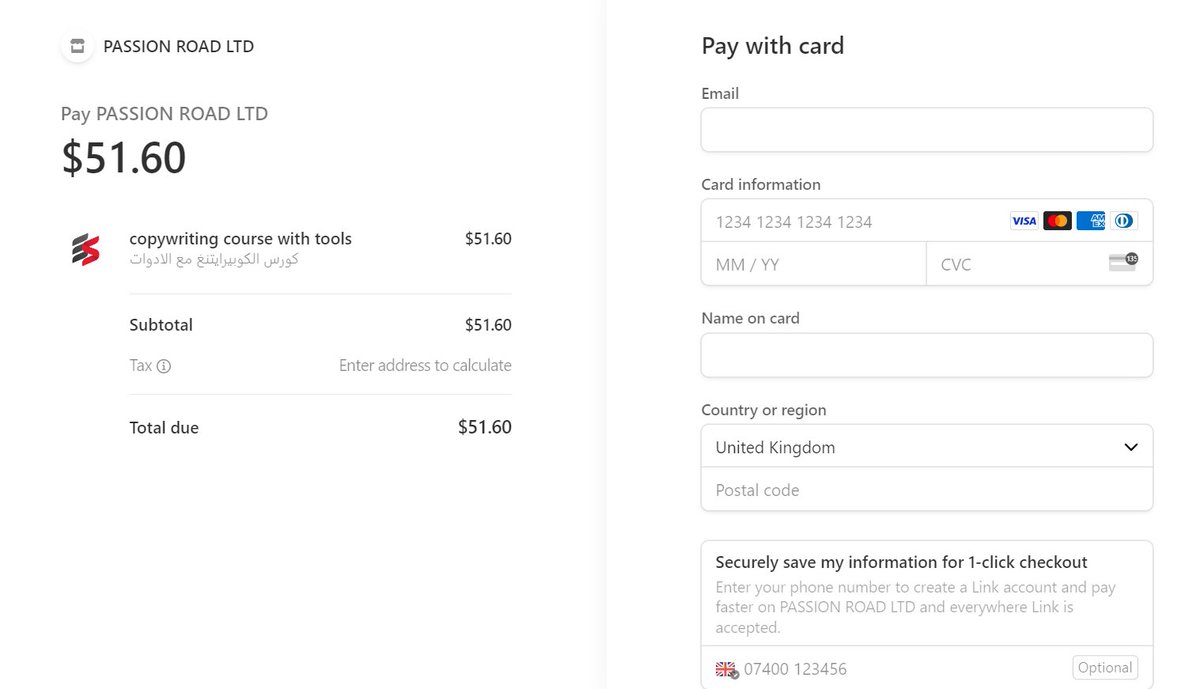Open the UK flag phone country selector
This screenshot has height=689, width=1200.
click(x=726, y=669)
